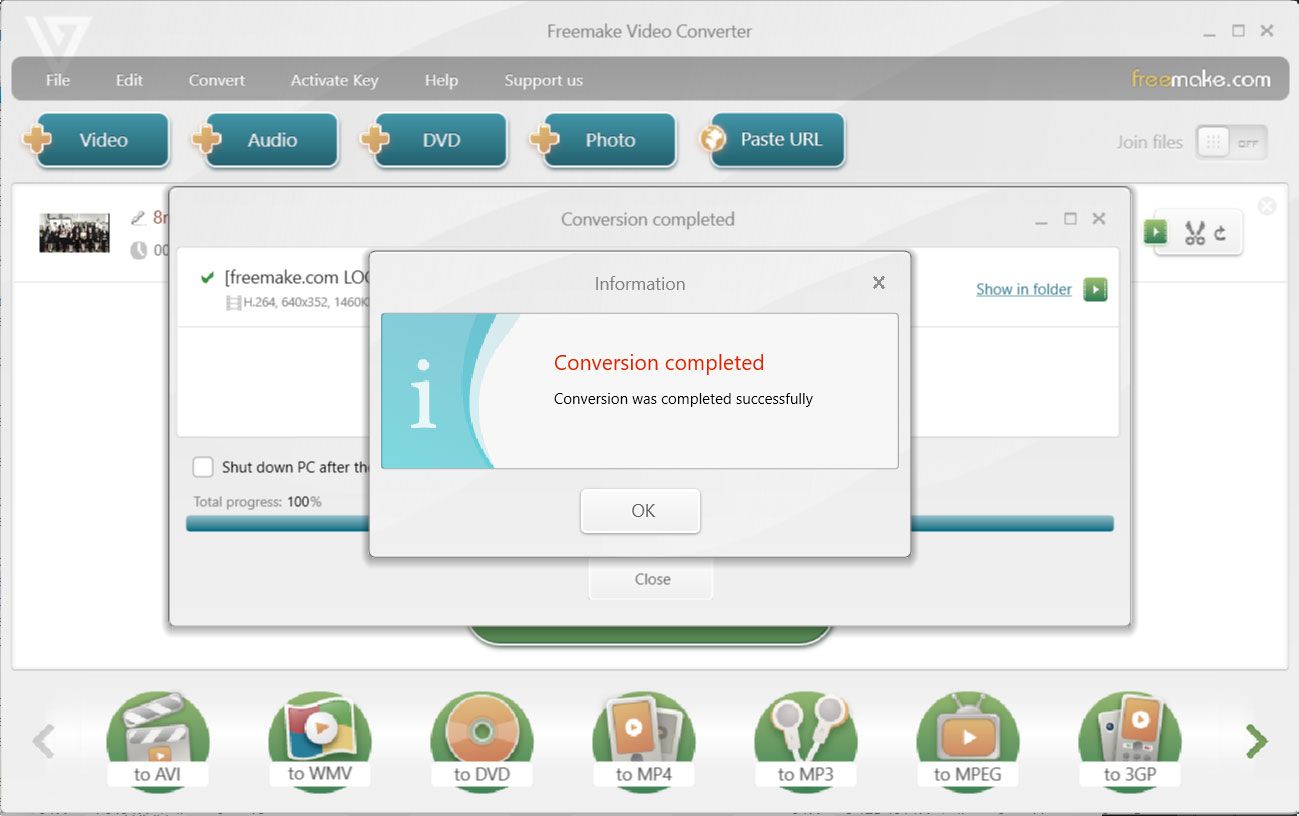Click OK in the Information dialog
This screenshot has height=816, width=1299.
(640, 511)
